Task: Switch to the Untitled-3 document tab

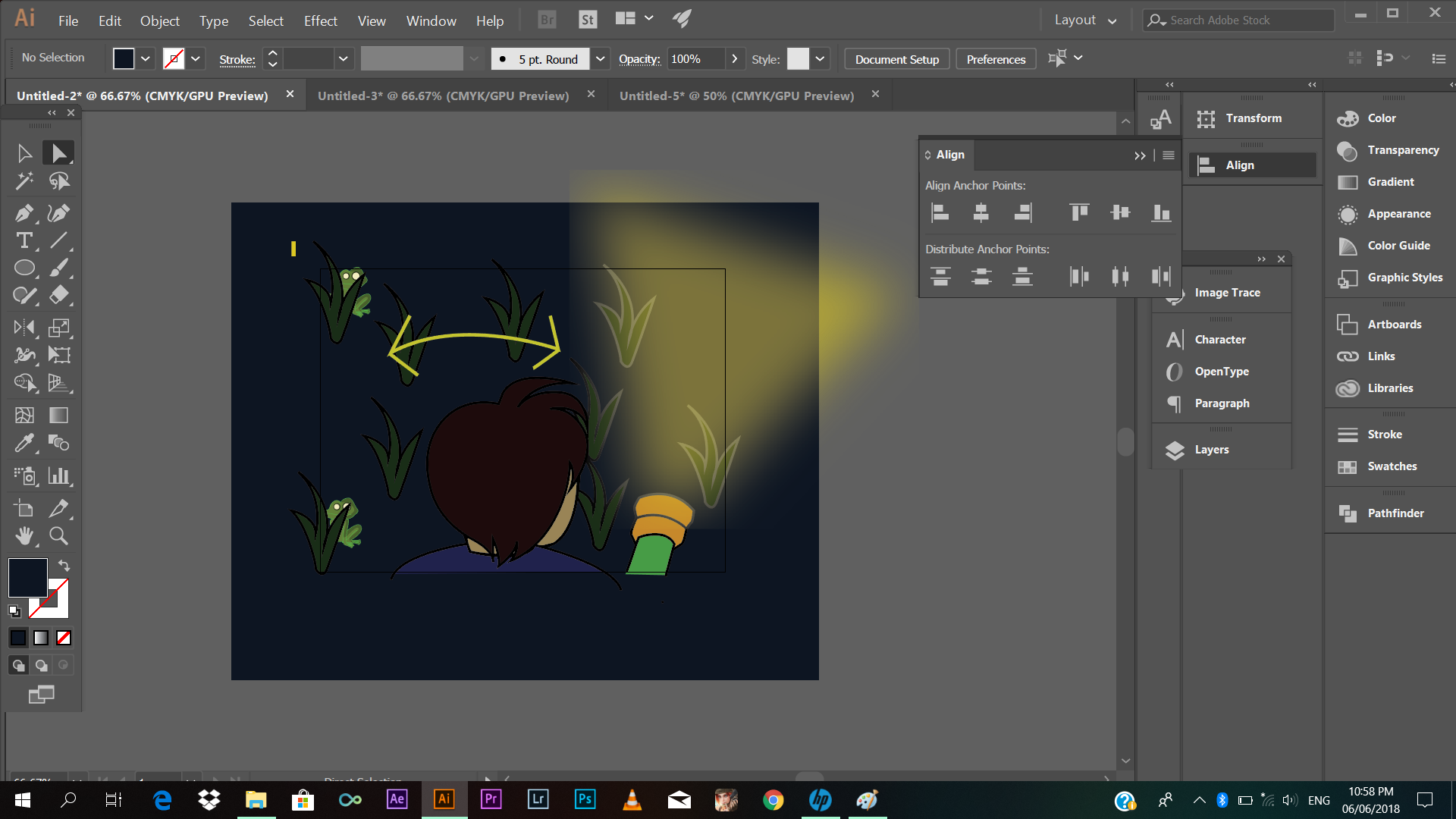Action: (443, 96)
